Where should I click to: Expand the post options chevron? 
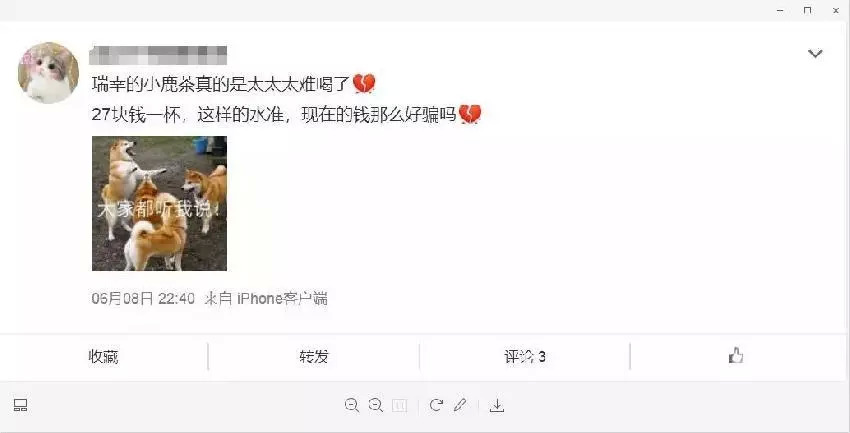point(815,53)
